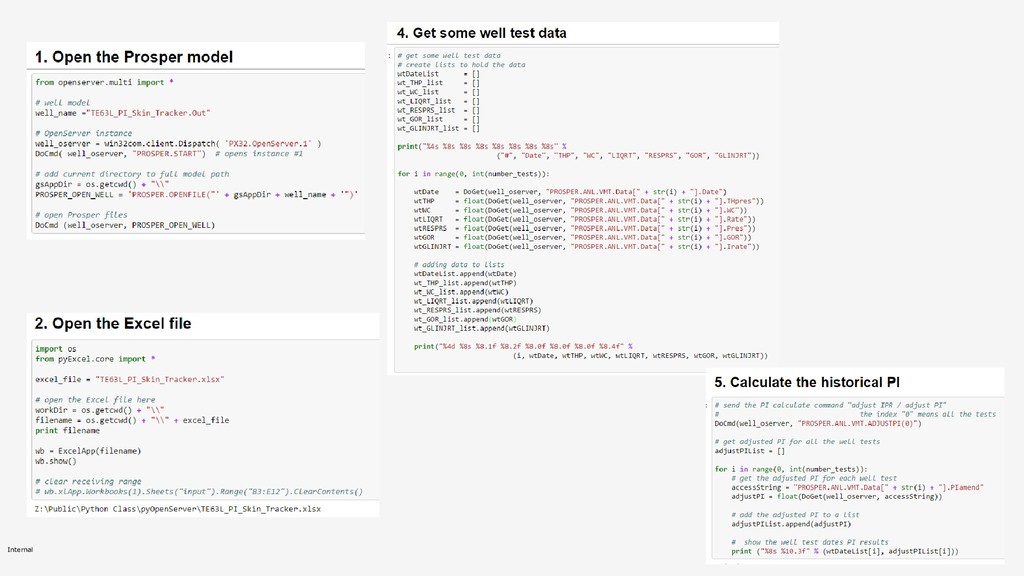Viewport: 1024px width, 576px height.
Task: Click the PROSPER_OPEN_WELL assignment line
Action: [x=197, y=195]
